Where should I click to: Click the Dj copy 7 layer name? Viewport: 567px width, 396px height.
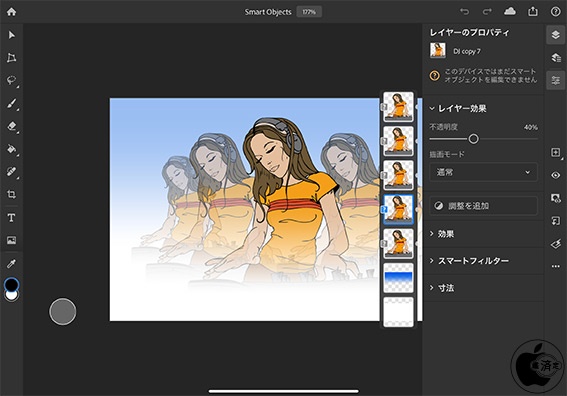click(x=467, y=51)
